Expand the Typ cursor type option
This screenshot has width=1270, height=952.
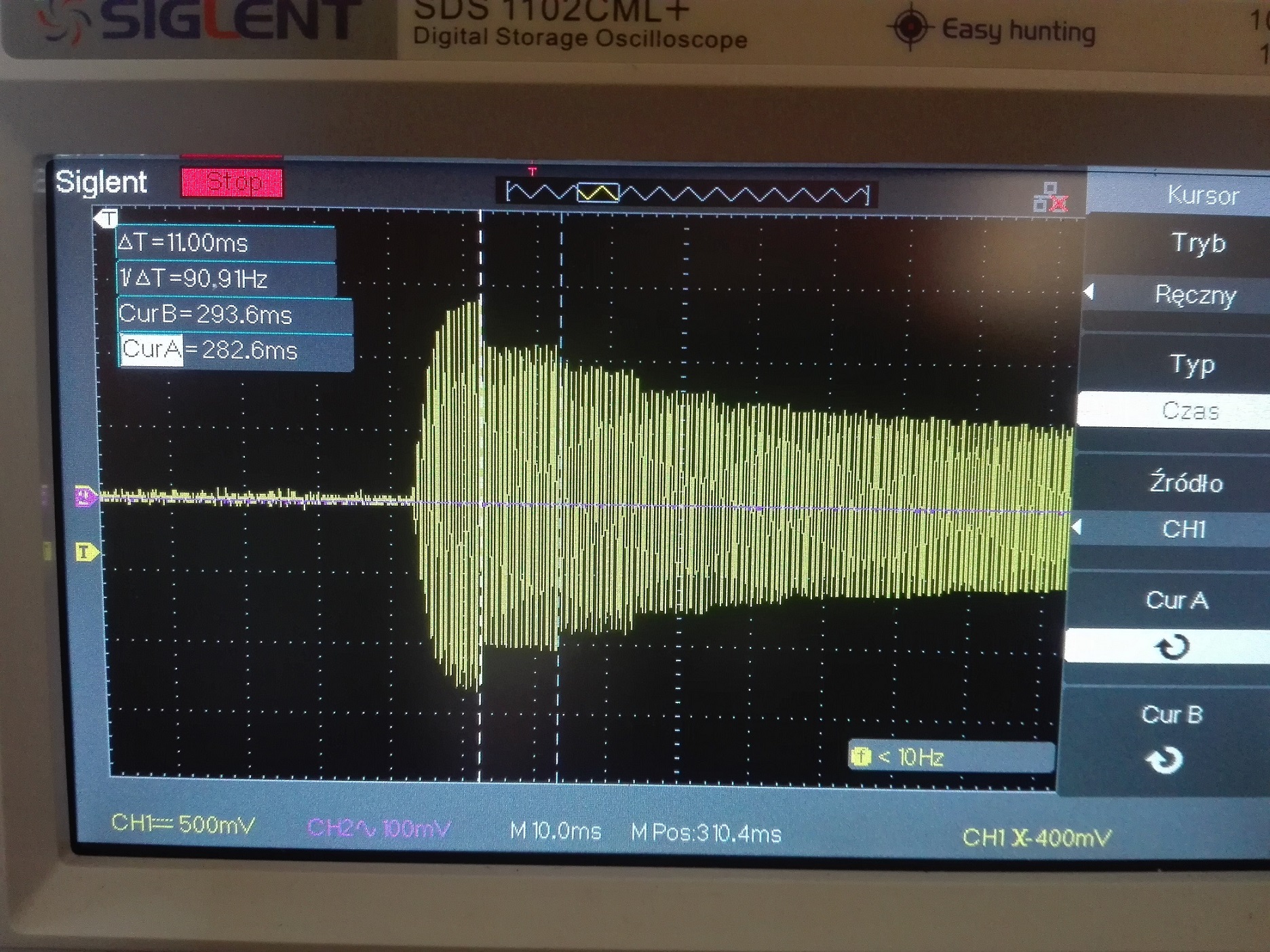[1192, 364]
